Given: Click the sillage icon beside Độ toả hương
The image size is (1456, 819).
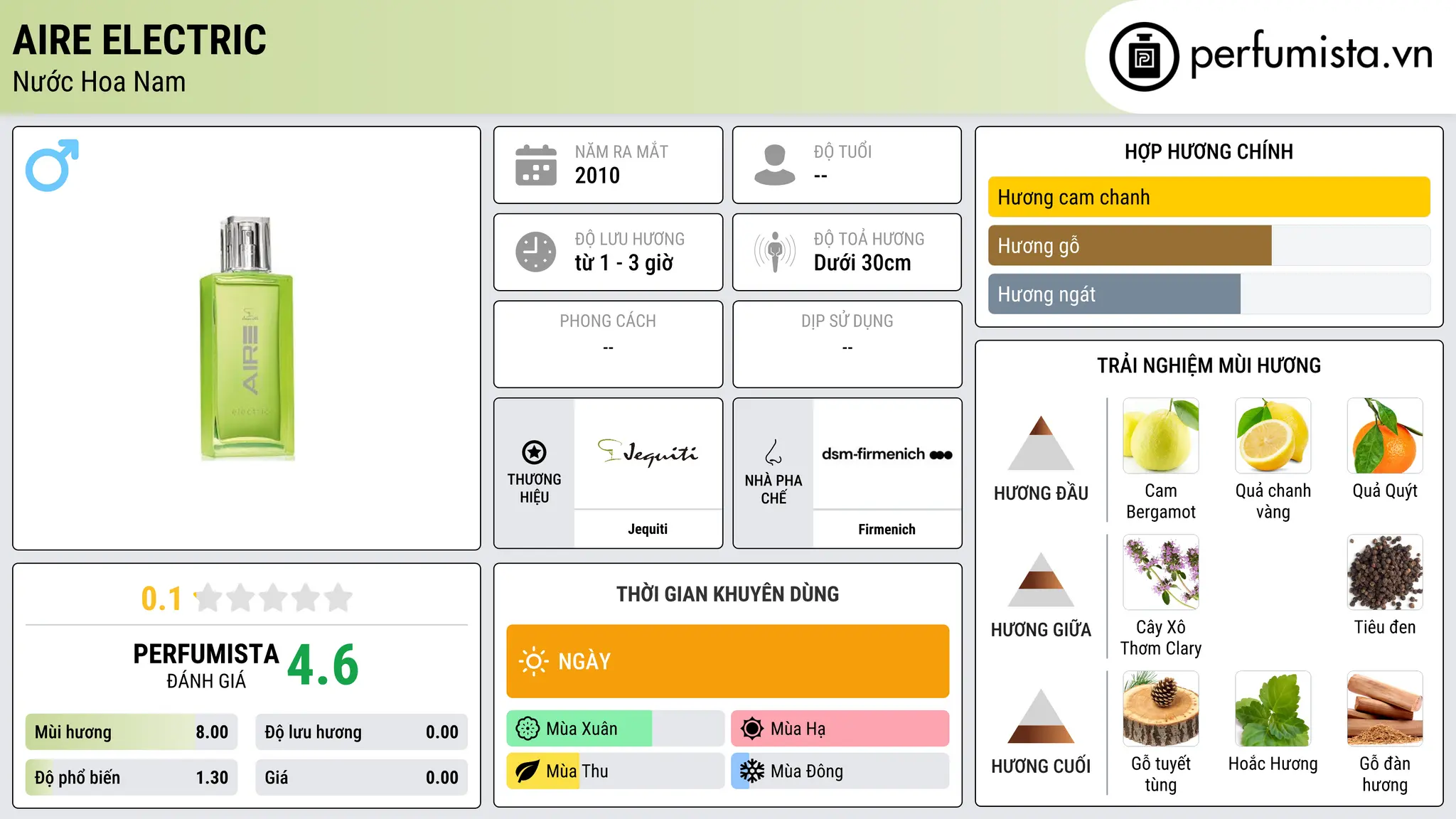Looking at the screenshot, I should [774, 252].
